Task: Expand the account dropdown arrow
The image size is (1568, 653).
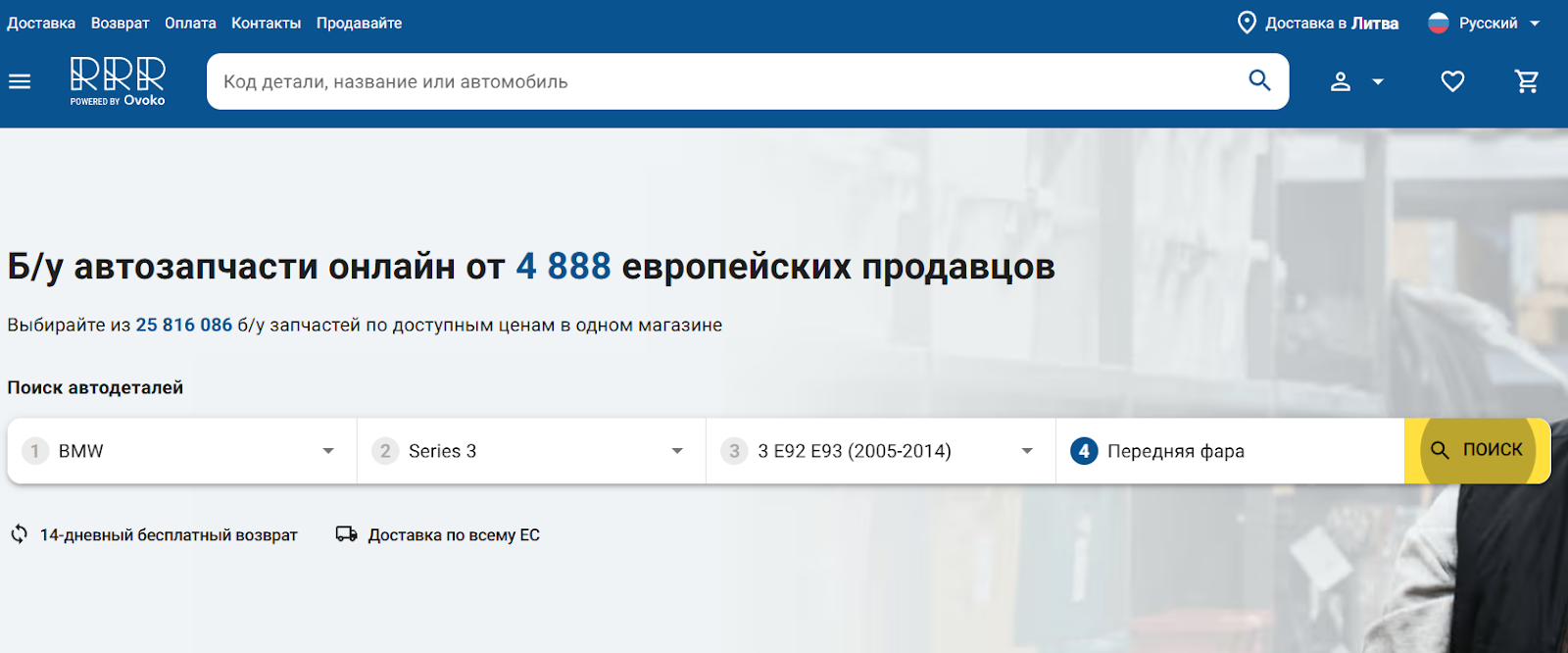Action: pos(1378,82)
